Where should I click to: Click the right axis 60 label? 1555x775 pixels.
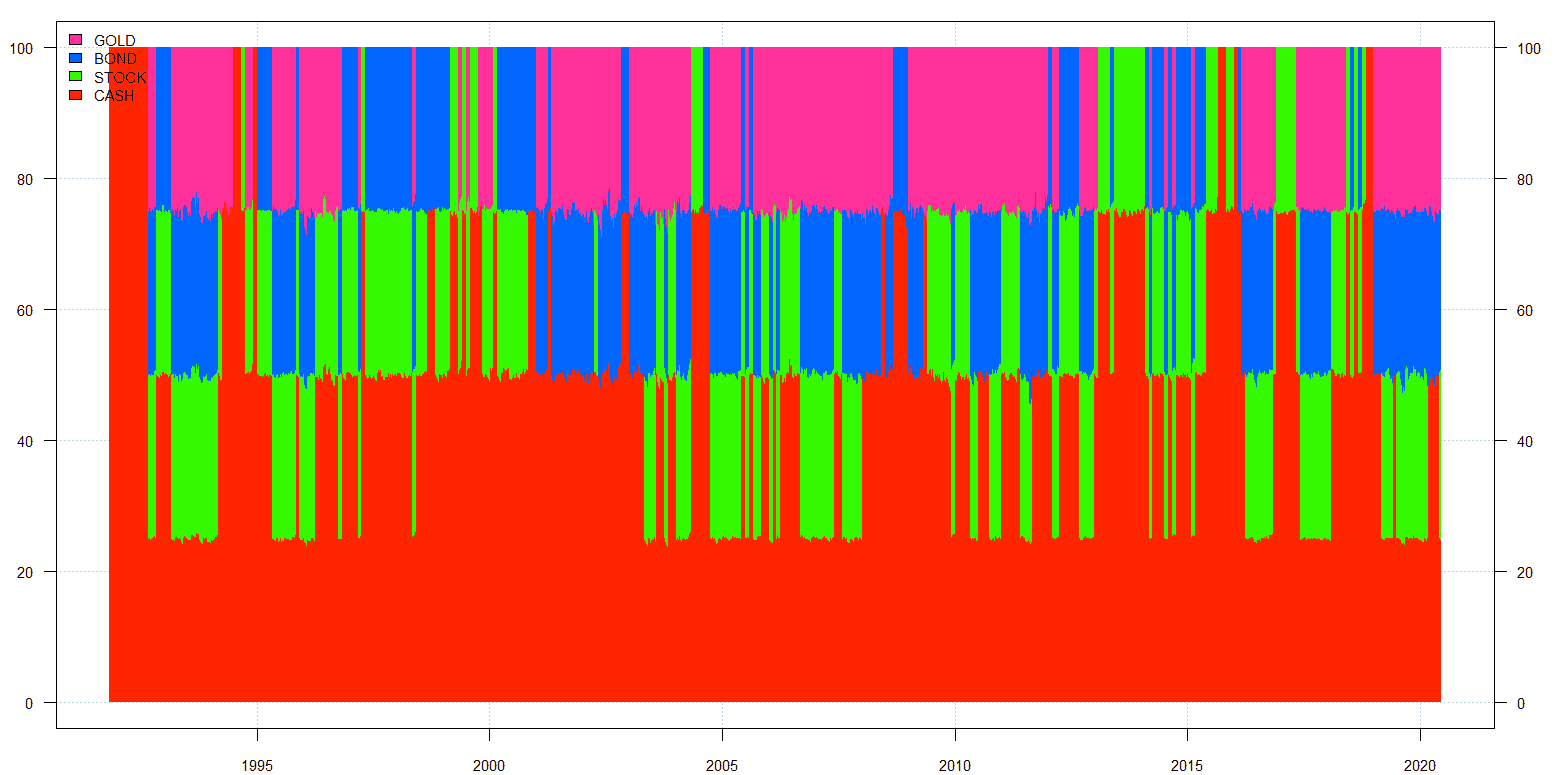(x=1526, y=310)
